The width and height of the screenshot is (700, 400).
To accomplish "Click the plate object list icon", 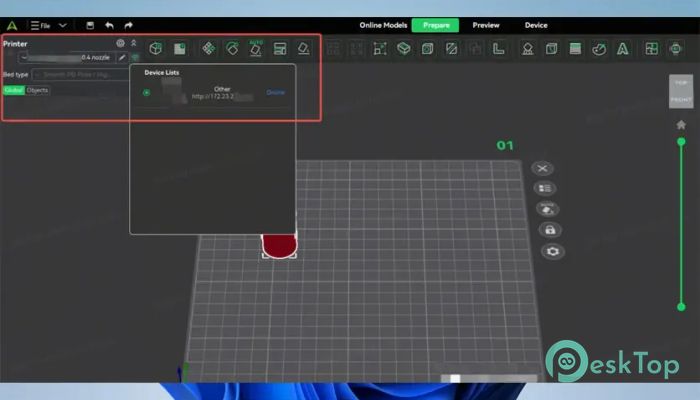I will [x=545, y=188].
